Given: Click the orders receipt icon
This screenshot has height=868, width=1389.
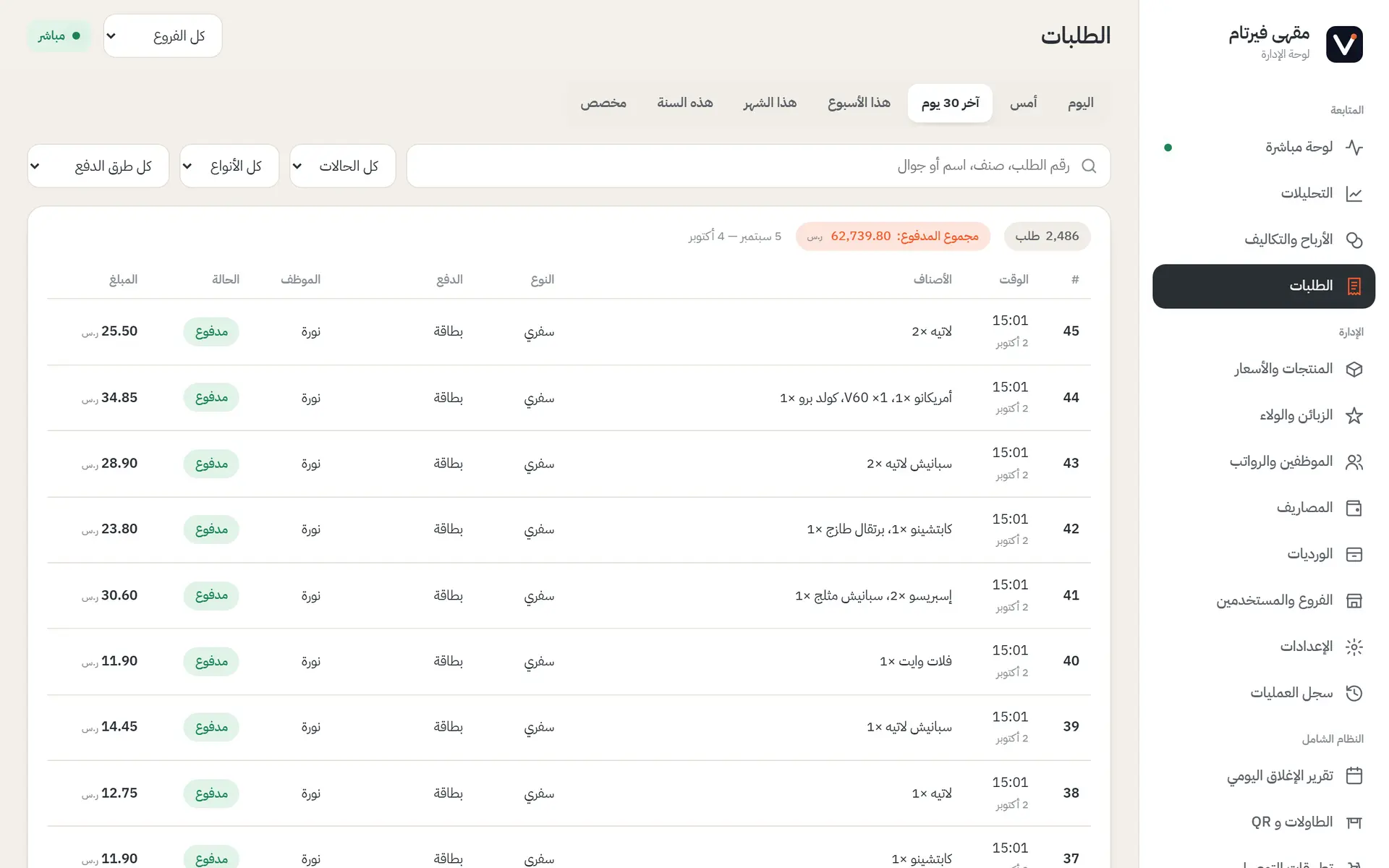Looking at the screenshot, I should click(1354, 286).
